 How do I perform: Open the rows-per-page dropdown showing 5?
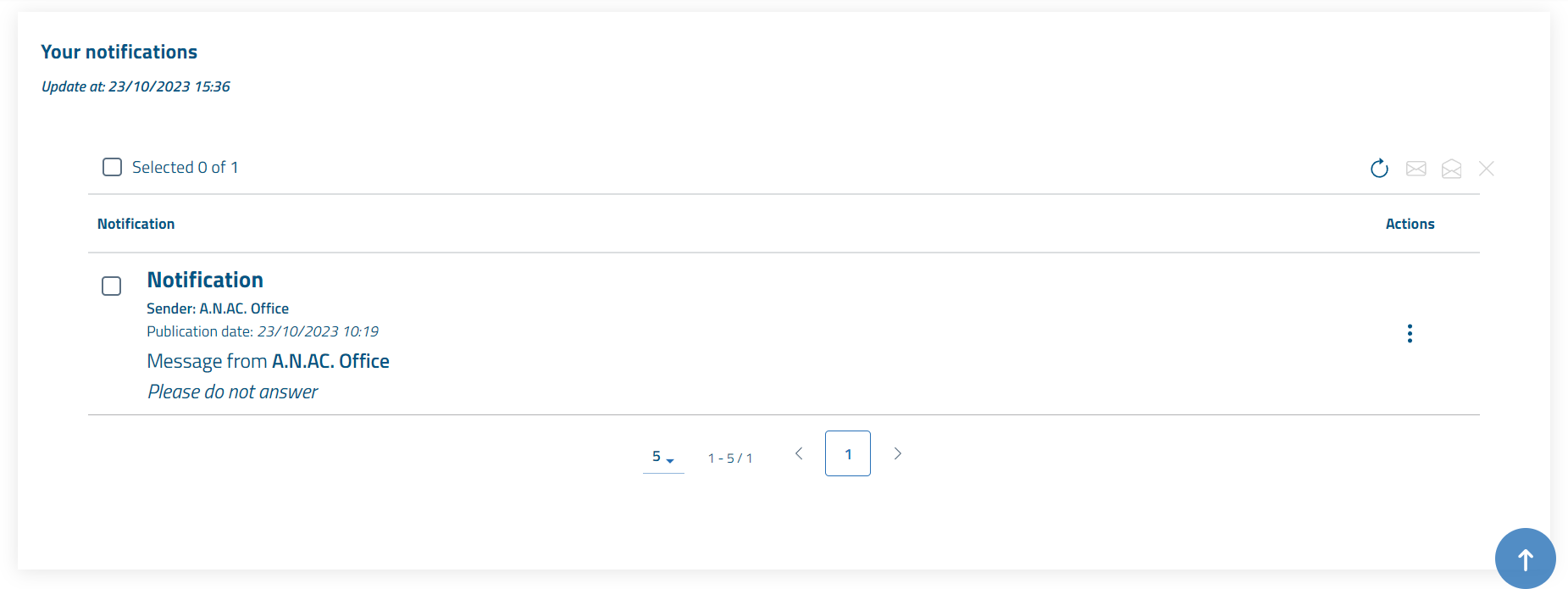click(662, 457)
